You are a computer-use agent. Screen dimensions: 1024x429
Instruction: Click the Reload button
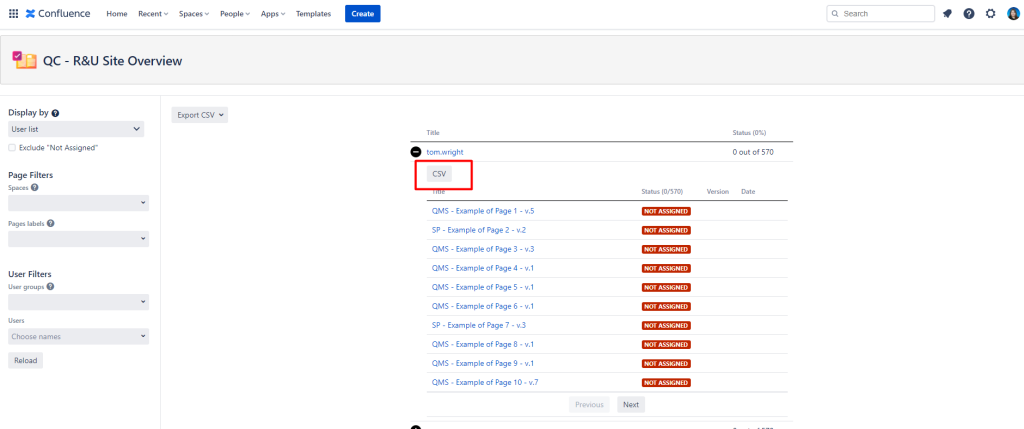25,361
